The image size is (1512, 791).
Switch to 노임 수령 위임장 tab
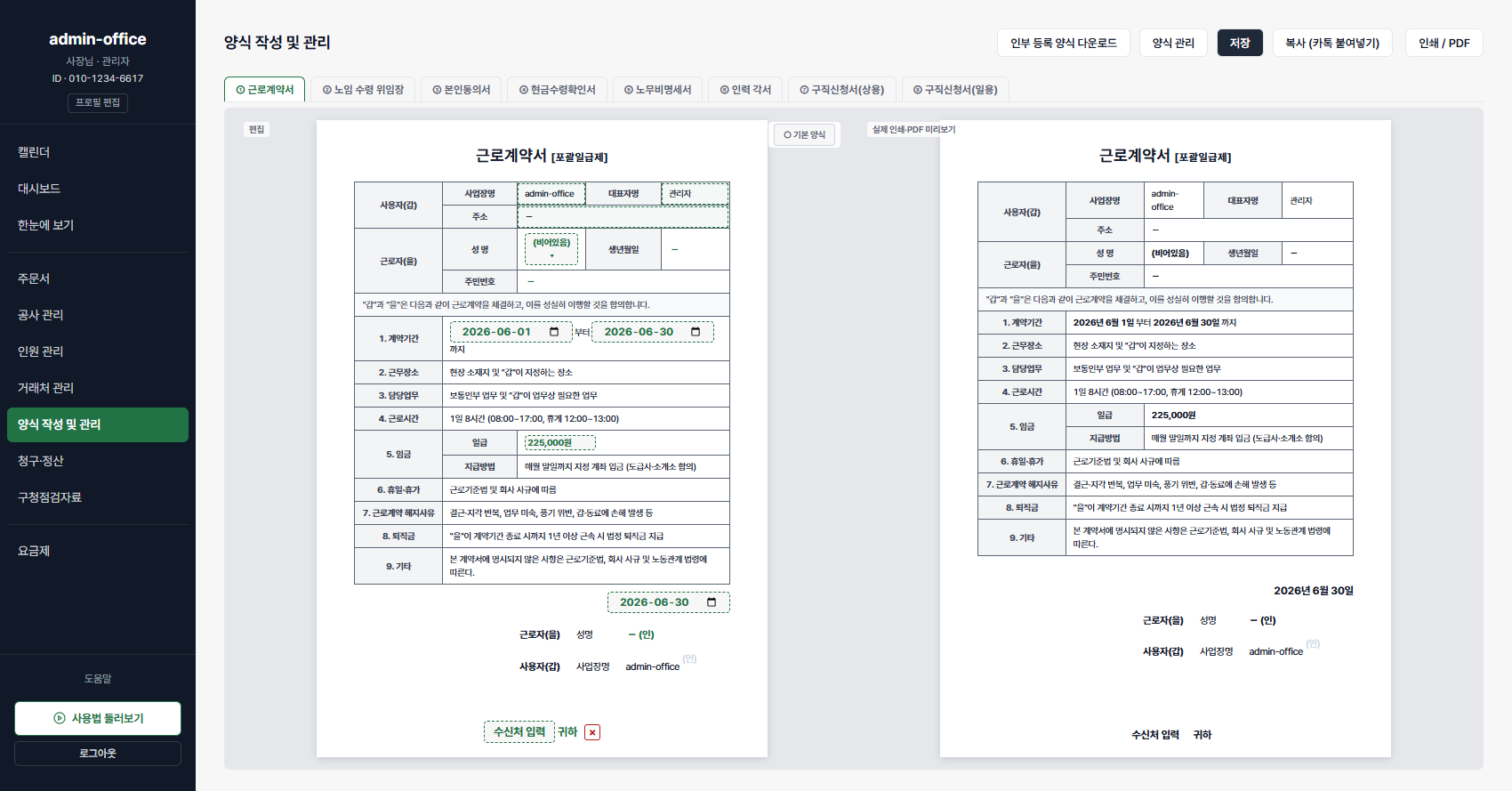tap(363, 90)
